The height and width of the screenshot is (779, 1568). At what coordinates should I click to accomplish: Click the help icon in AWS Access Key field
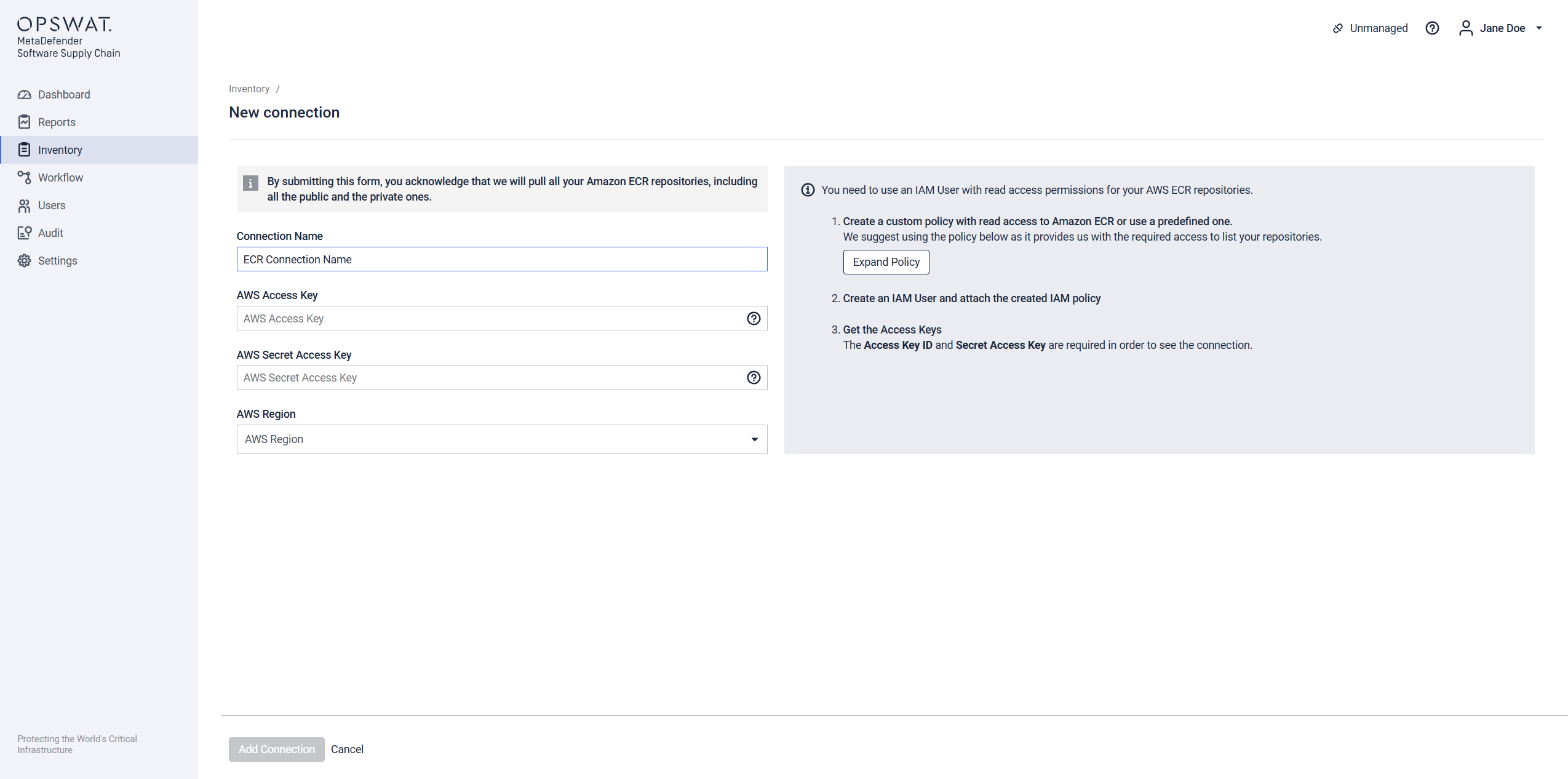pos(754,319)
